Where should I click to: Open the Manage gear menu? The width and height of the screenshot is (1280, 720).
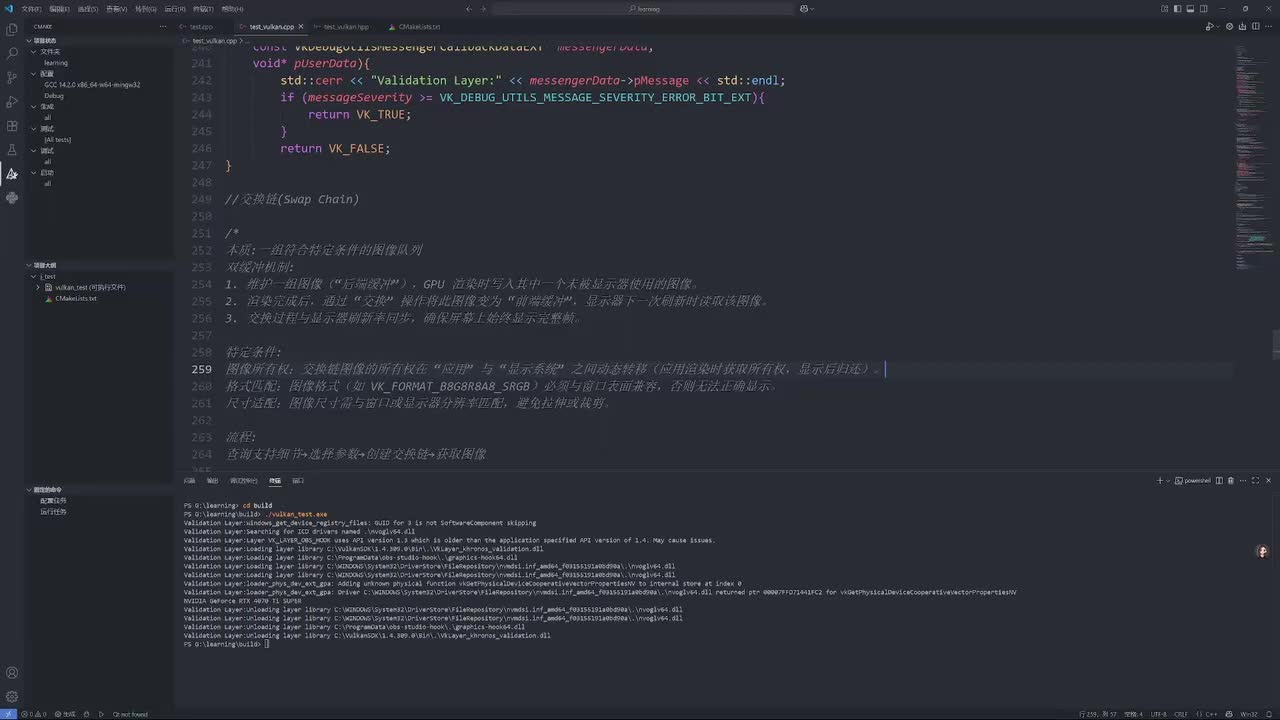coord(12,697)
